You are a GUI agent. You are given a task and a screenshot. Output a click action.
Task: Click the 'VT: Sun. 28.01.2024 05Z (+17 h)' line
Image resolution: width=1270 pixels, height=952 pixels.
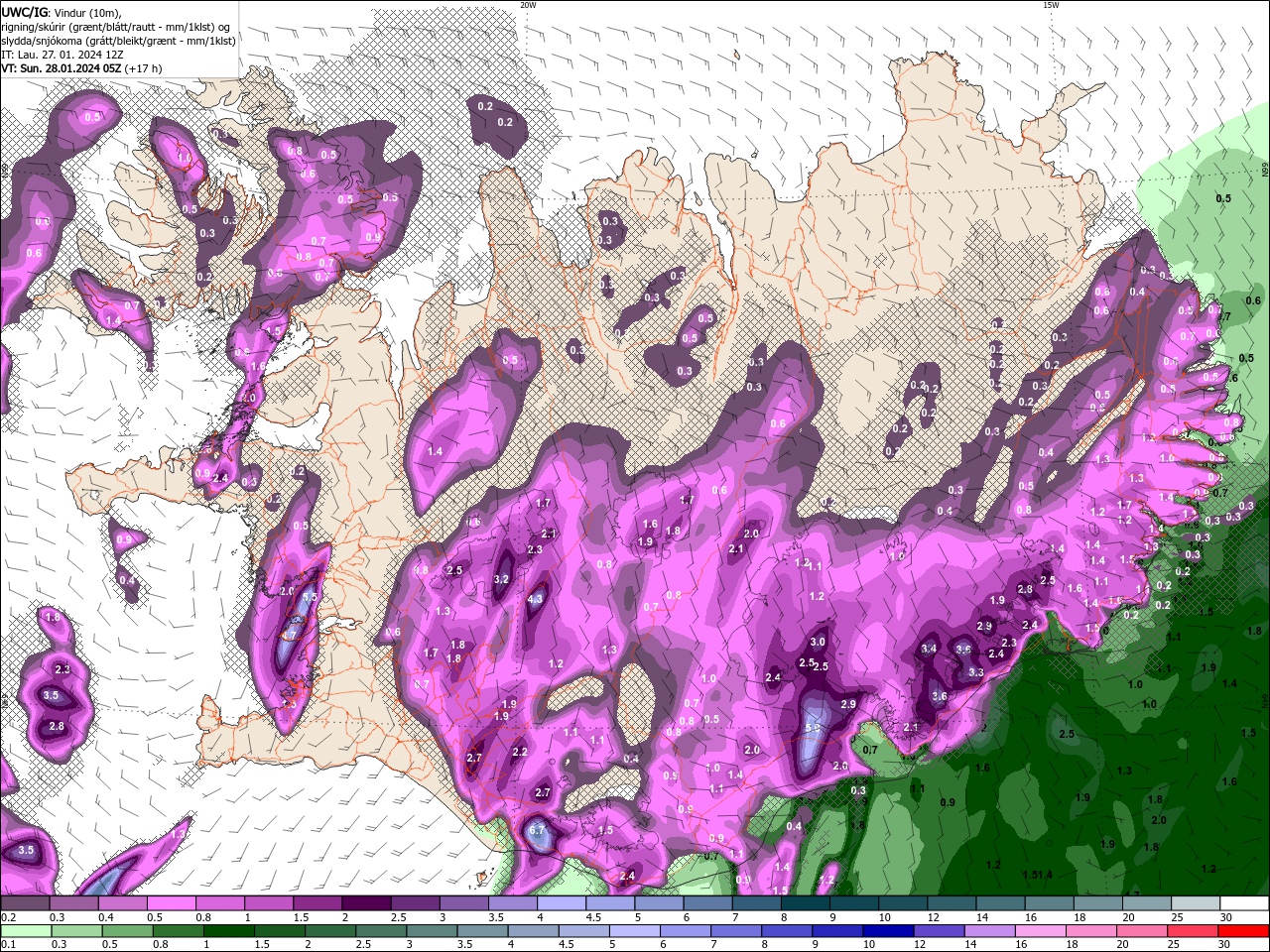pyautogui.click(x=81, y=68)
